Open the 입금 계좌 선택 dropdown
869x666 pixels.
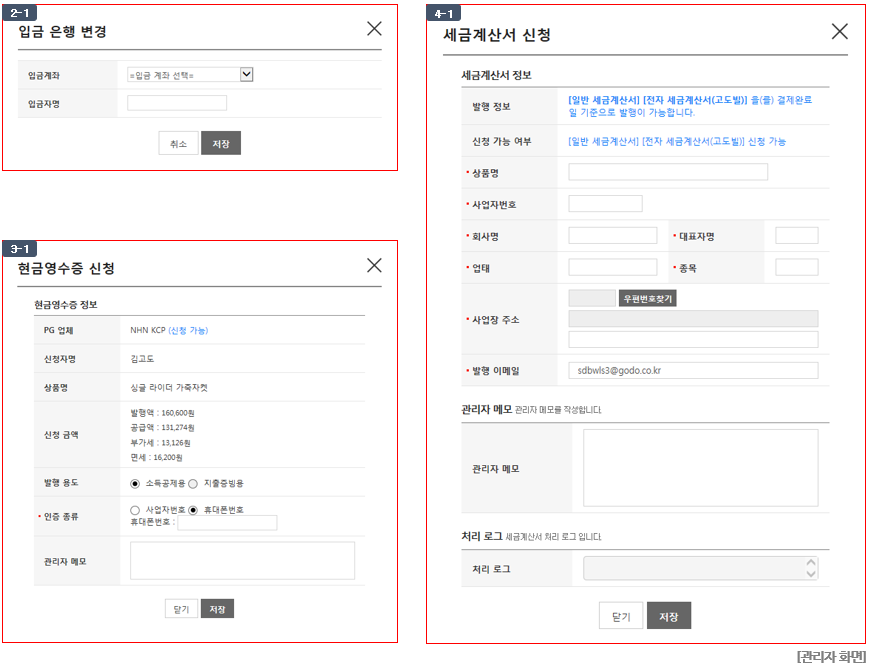190,75
